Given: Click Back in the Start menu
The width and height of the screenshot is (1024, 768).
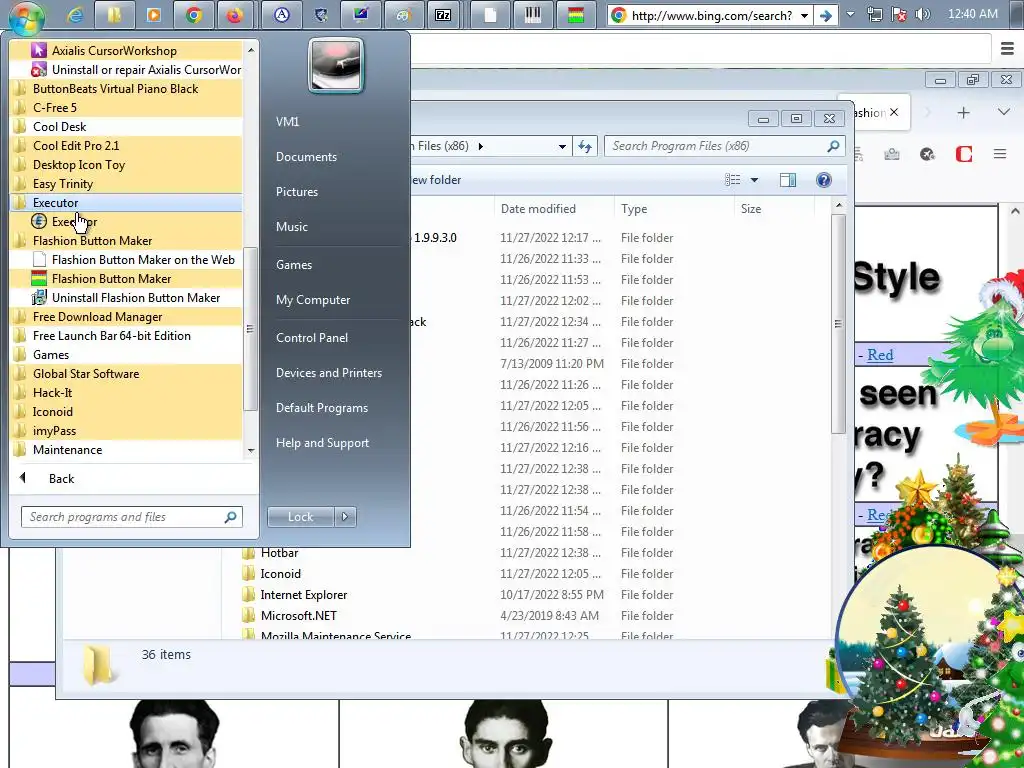Looking at the screenshot, I should tap(61, 479).
